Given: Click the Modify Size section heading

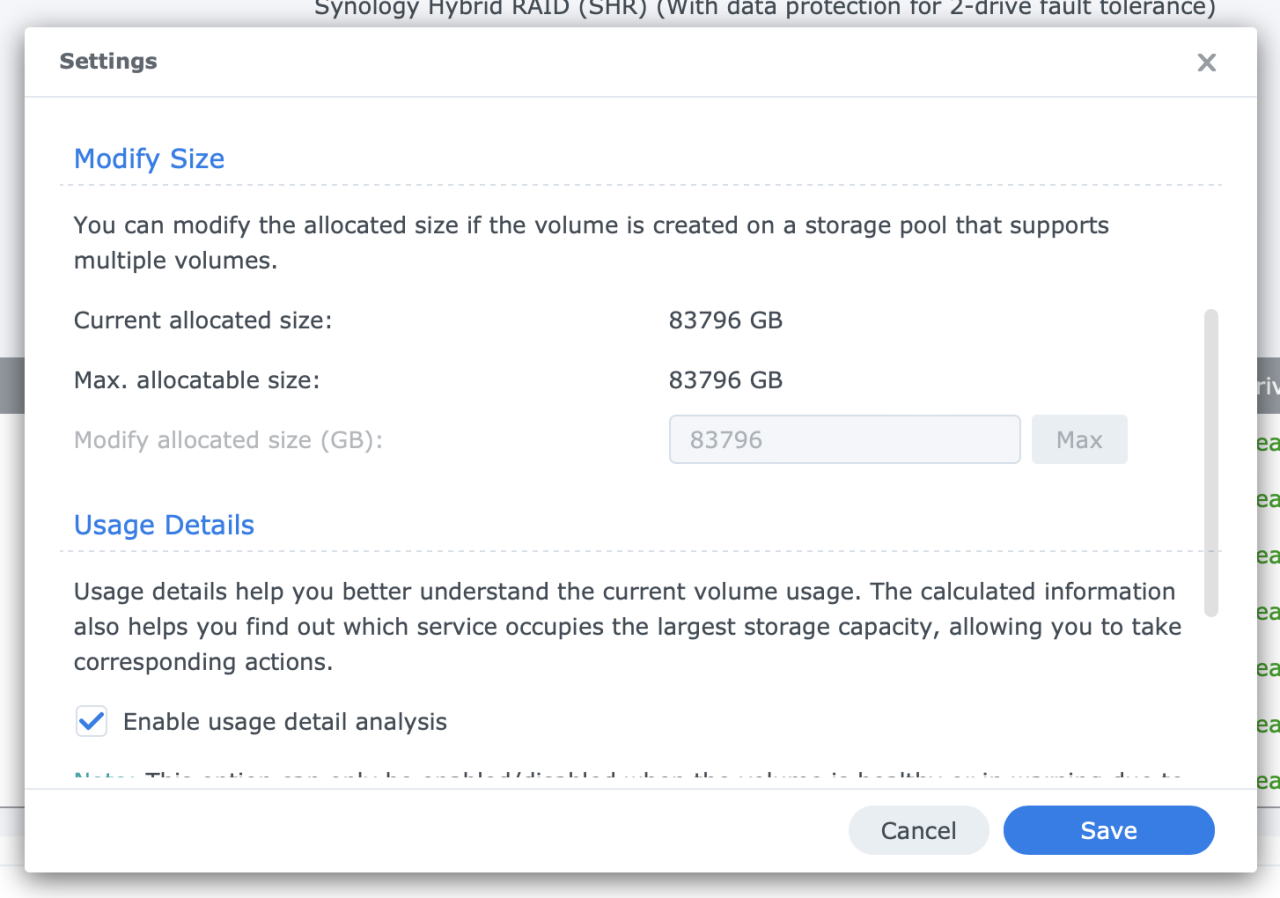Looking at the screenshot, I should (x=148, y=158).
